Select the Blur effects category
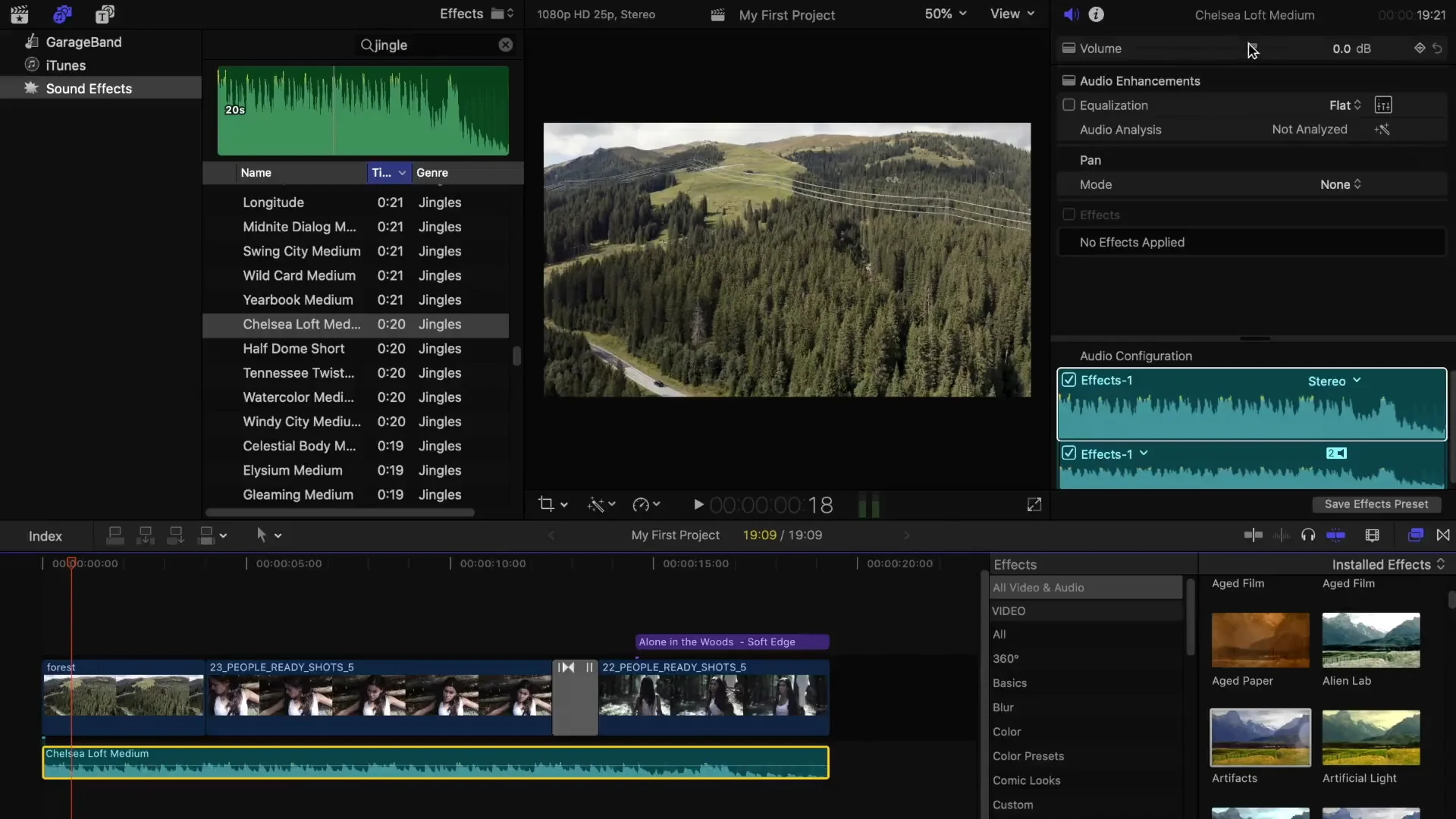This screenshot has height=819, width=1456. [1003, 708]
